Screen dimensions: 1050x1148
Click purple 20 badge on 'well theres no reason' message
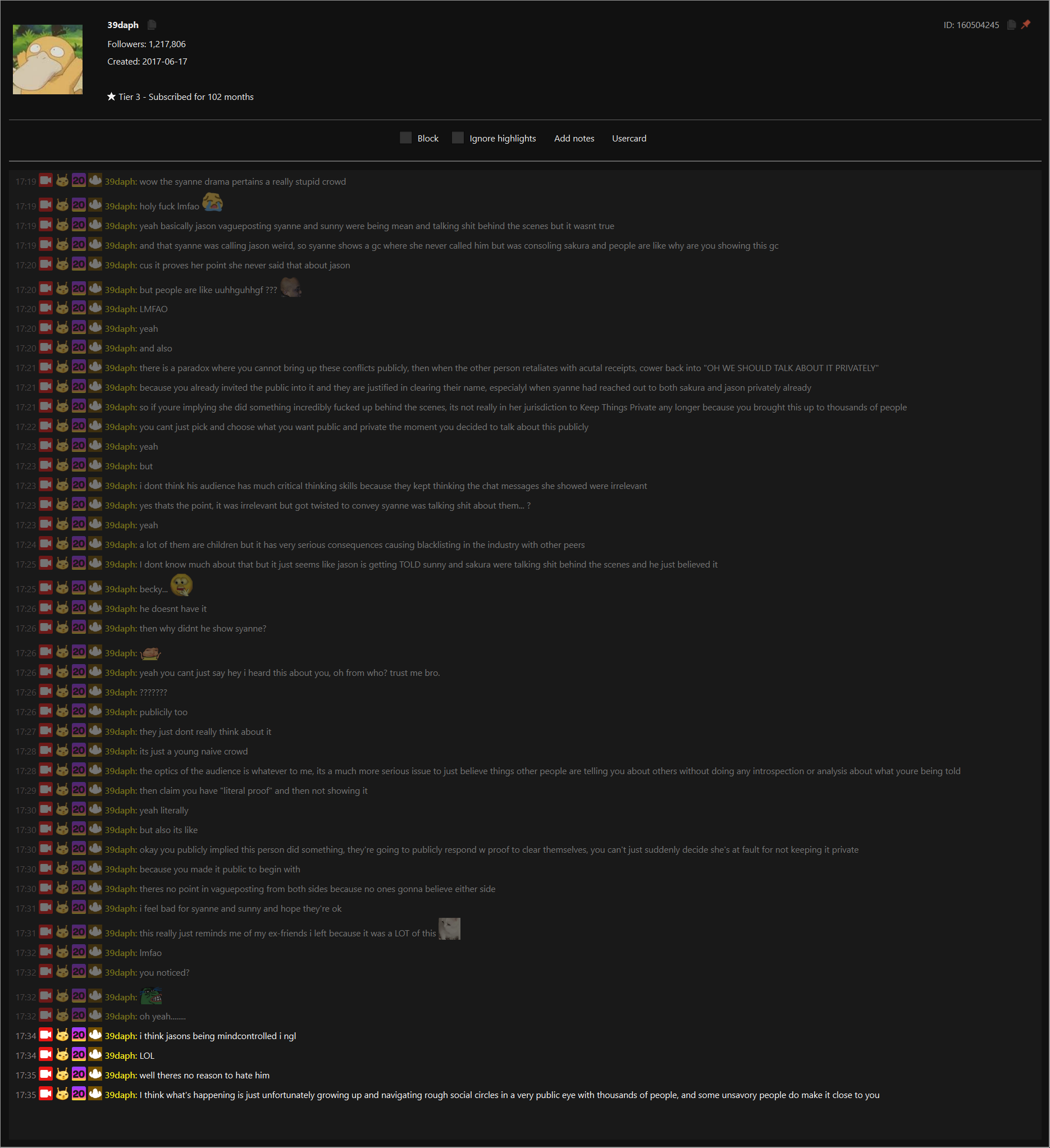(79, 1074)
